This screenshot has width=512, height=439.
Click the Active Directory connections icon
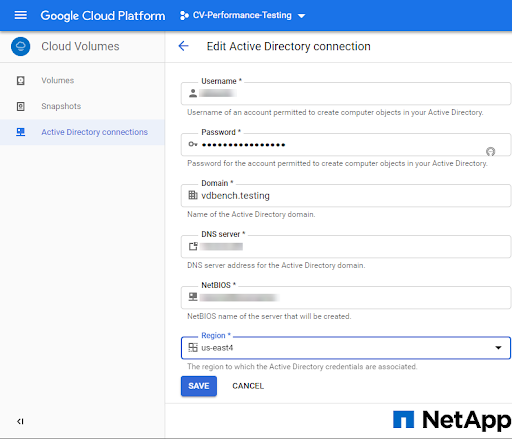[21, 132]
